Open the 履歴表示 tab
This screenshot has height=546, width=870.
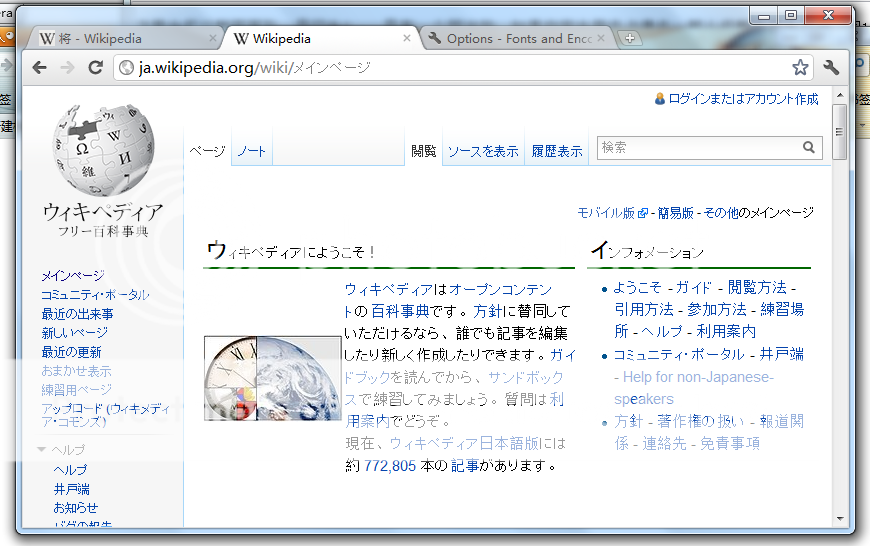pyautogui.click(x=557, y=151)
